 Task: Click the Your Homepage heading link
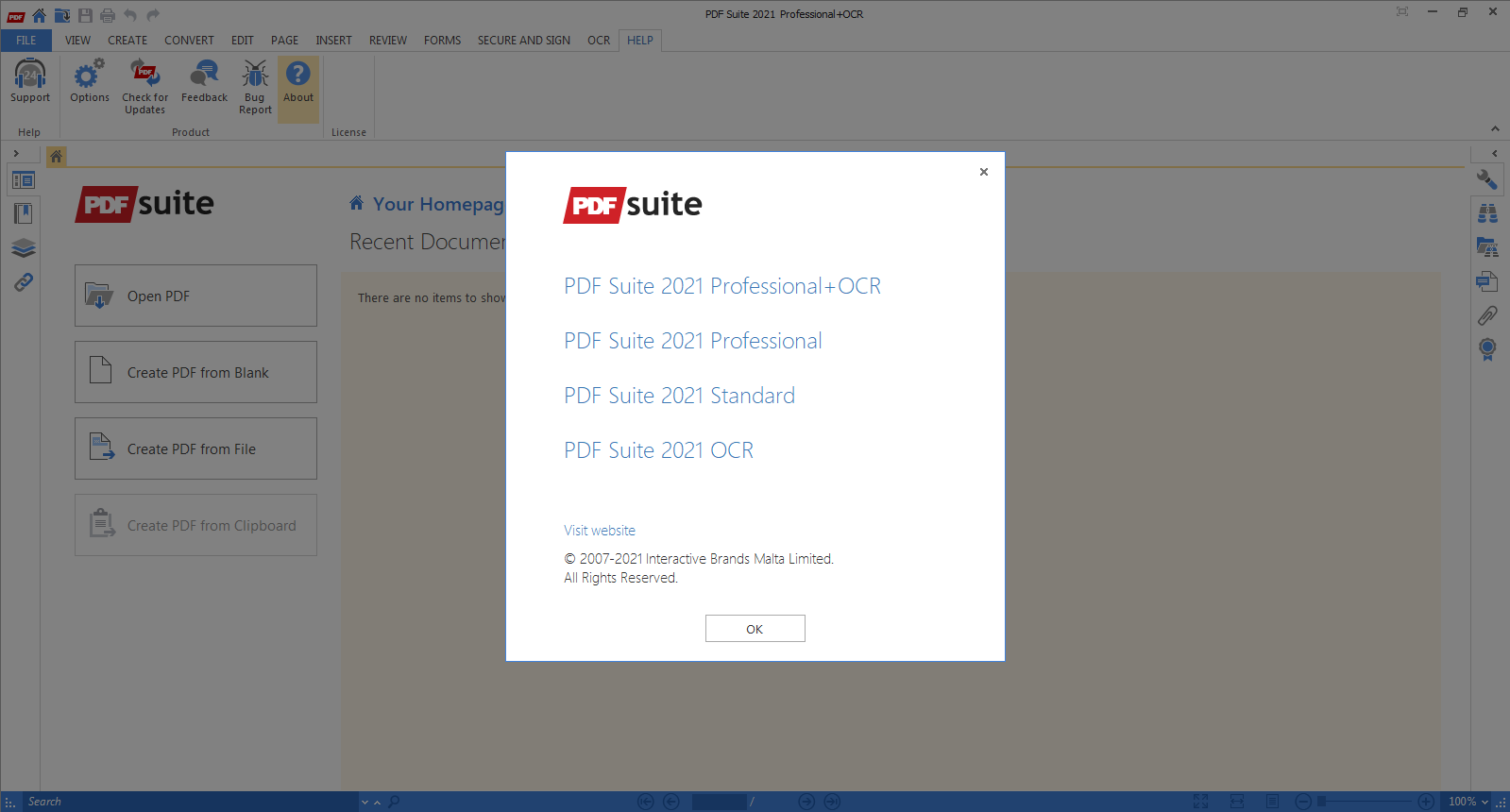click(438, 204)
